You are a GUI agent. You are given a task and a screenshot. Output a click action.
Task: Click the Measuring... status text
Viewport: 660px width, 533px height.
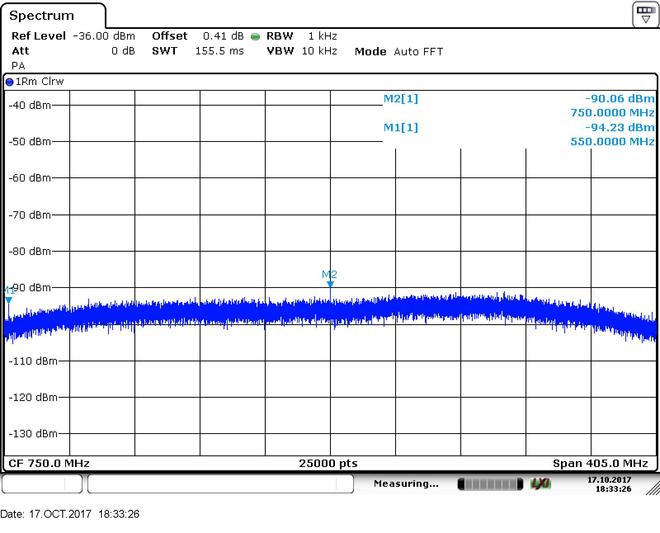(x=406, y=484)
